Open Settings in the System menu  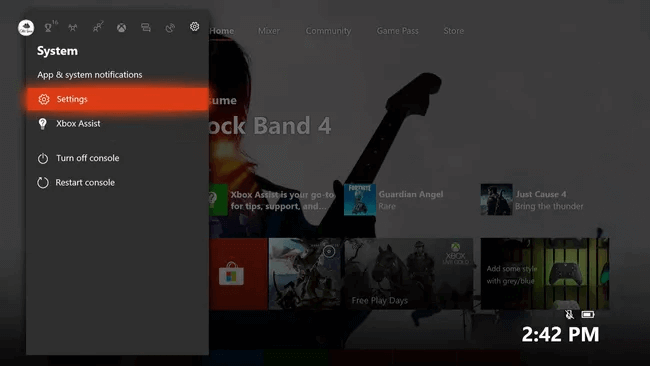(x=117, y=99)
